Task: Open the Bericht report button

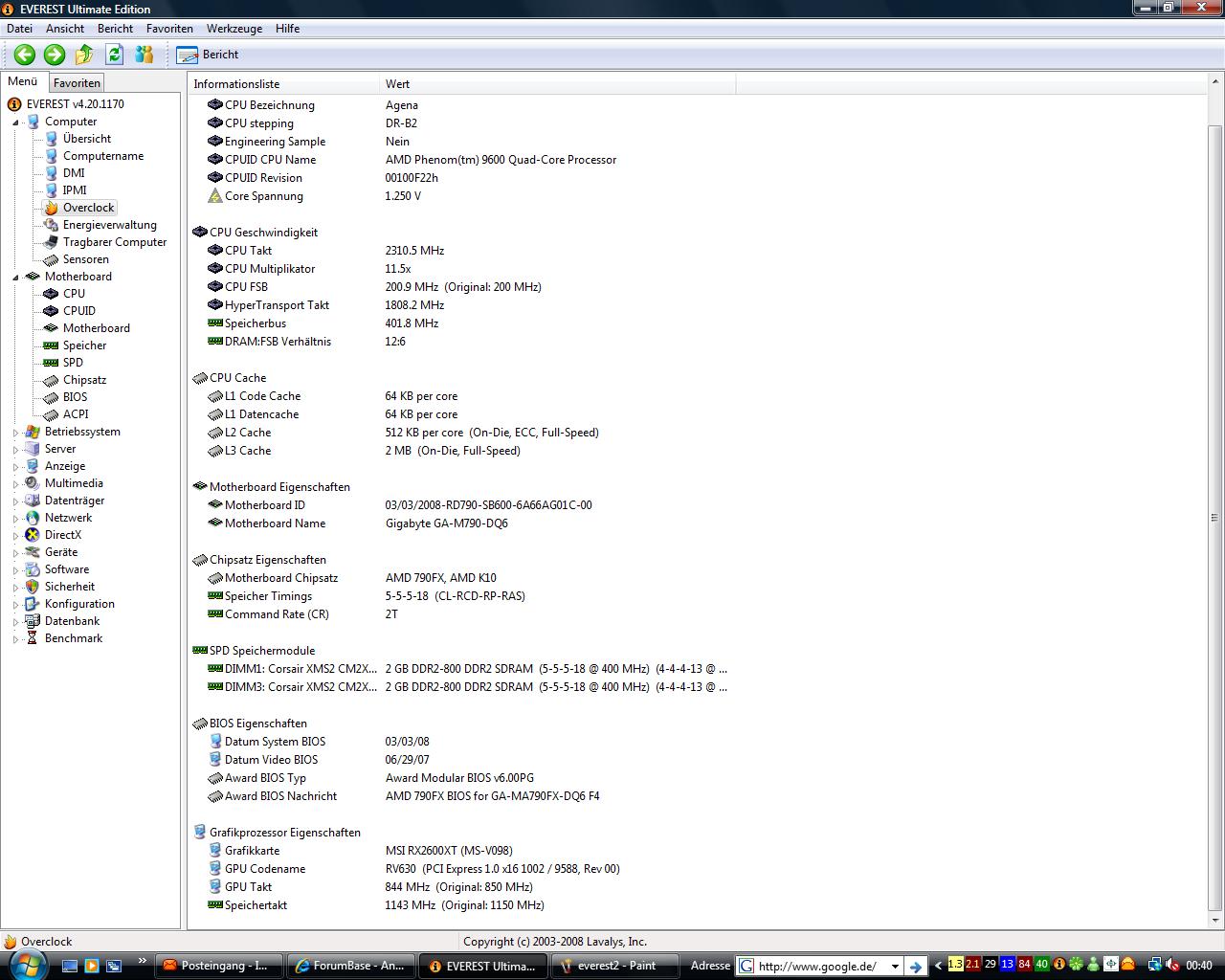Action: coord(208,55)
